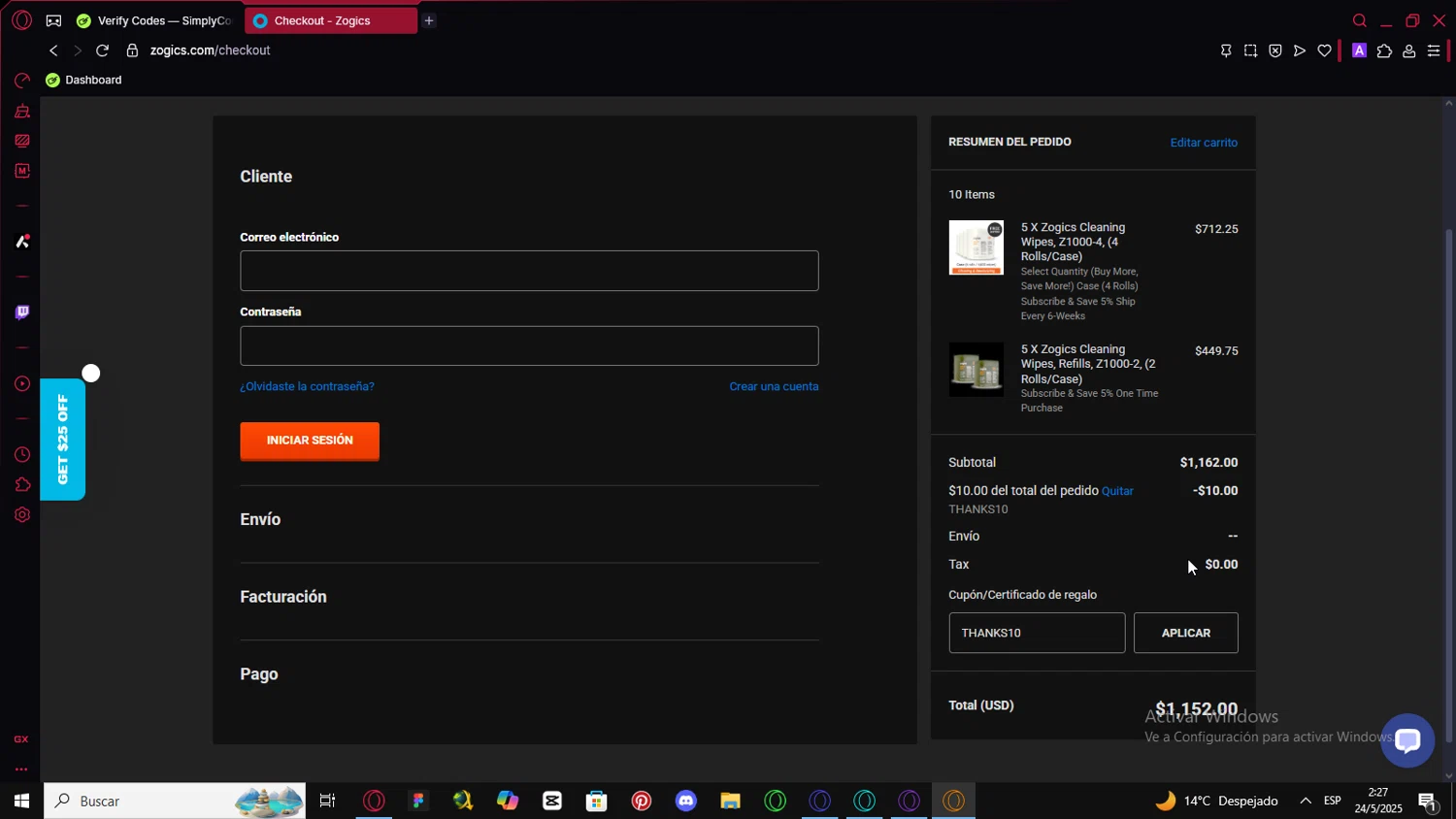1456x819 pixels.
Task: Click the Contraseña input field
Action: (x=529, y=345)
